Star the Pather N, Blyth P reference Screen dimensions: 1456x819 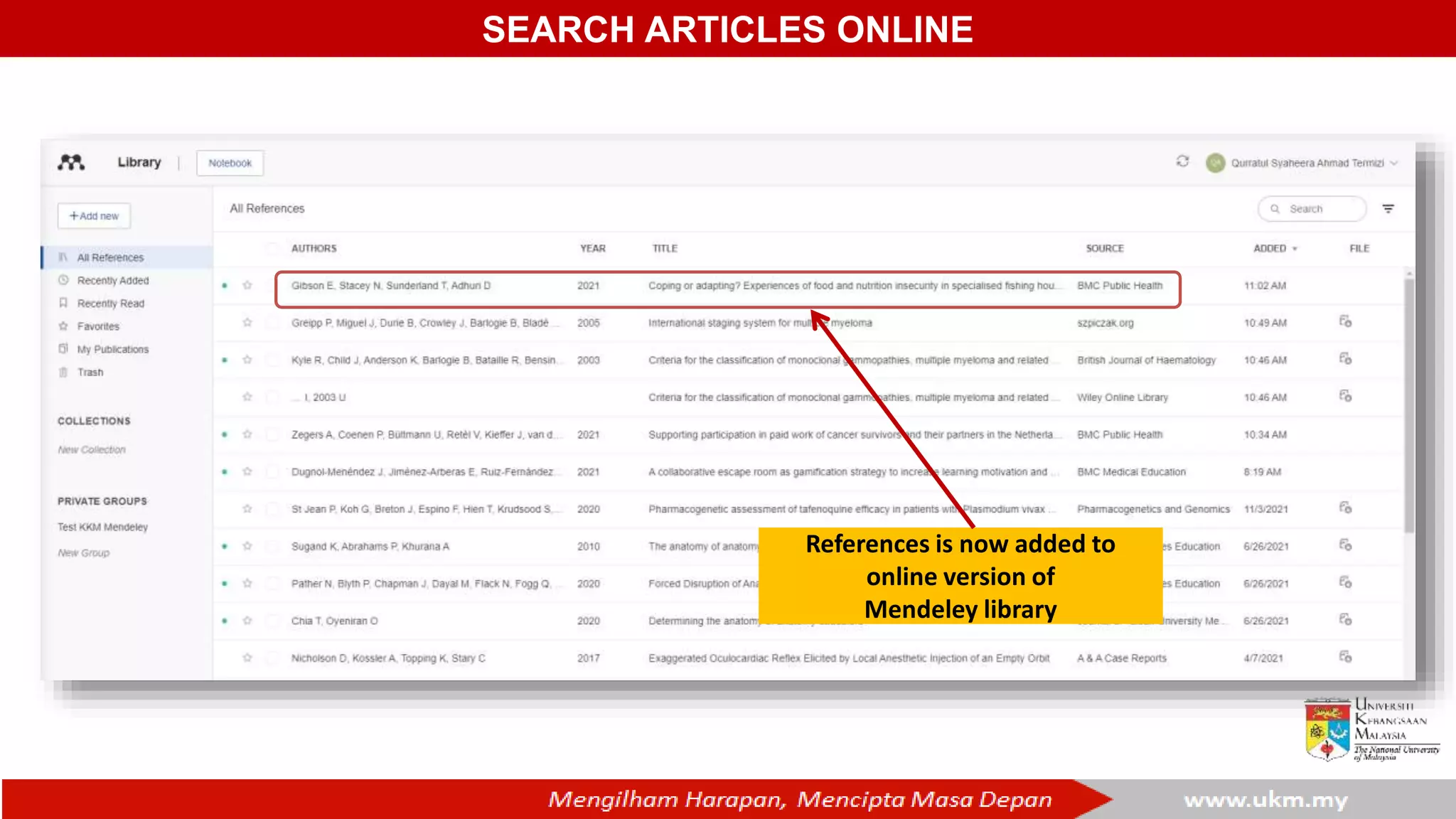tap(247, 584)
